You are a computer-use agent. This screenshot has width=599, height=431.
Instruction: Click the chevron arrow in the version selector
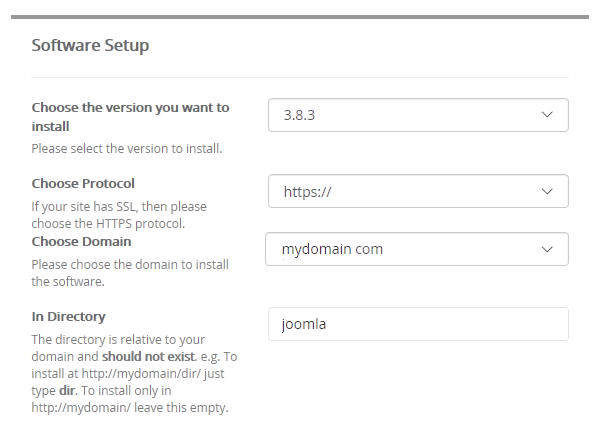(547, 115)
